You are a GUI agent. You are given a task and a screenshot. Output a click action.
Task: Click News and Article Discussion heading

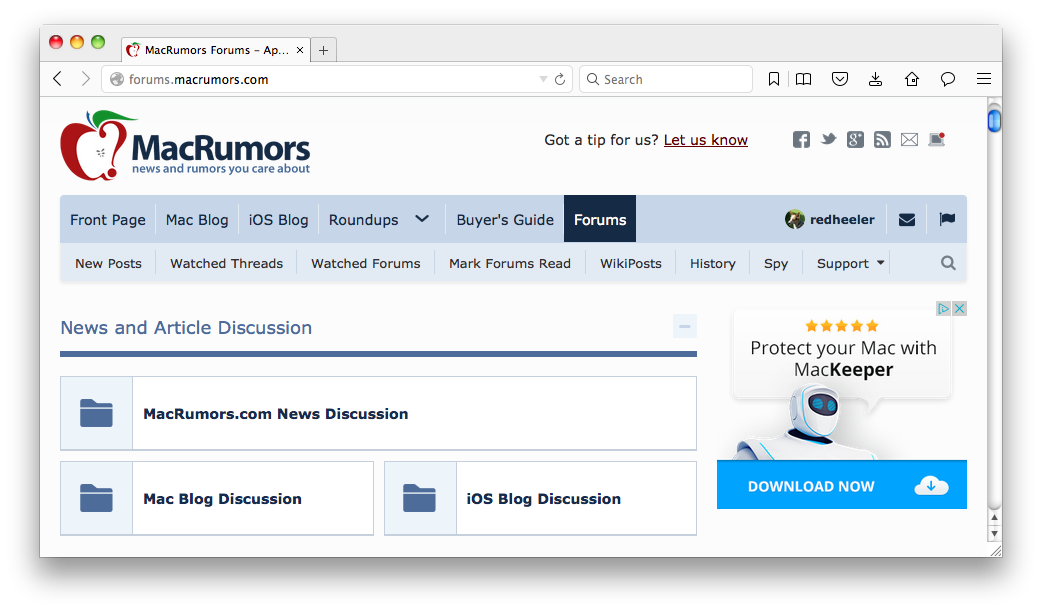186,327
